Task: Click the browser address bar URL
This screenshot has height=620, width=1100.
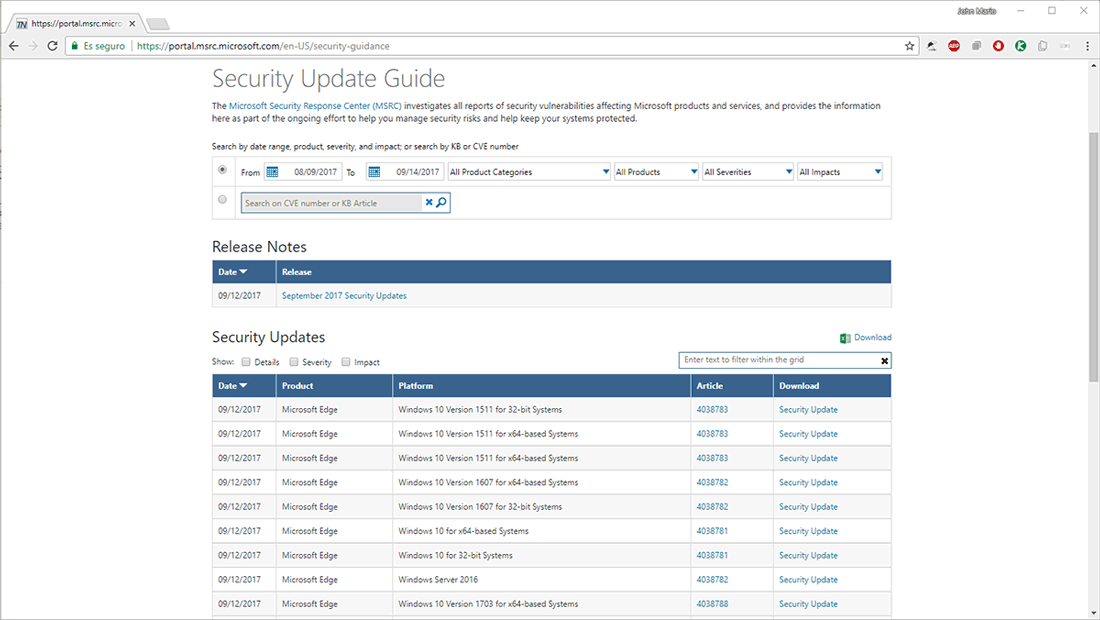Action: coord(263,46)
